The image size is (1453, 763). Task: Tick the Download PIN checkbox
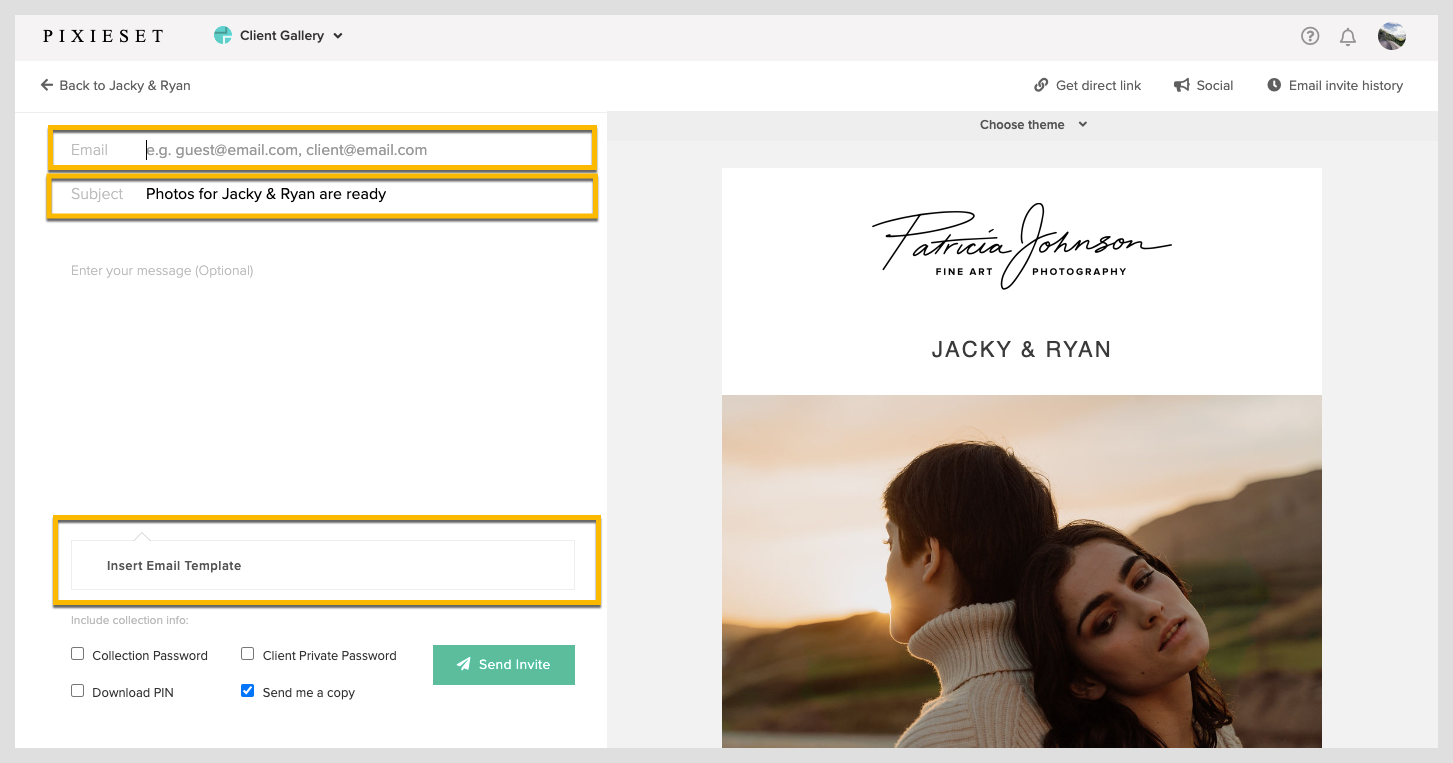[77, 690]
